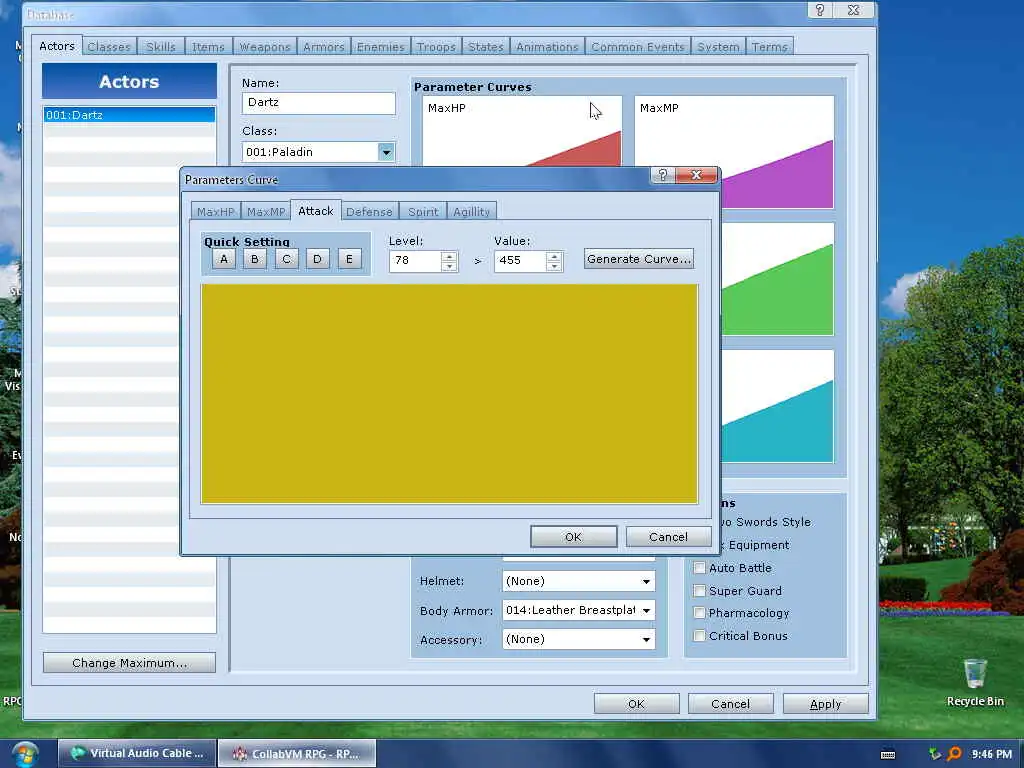This screenshot has width=1024, height=768.
Task: Open the Class dropdown showing 001:Paladin
Action: [x=319, y=152]
